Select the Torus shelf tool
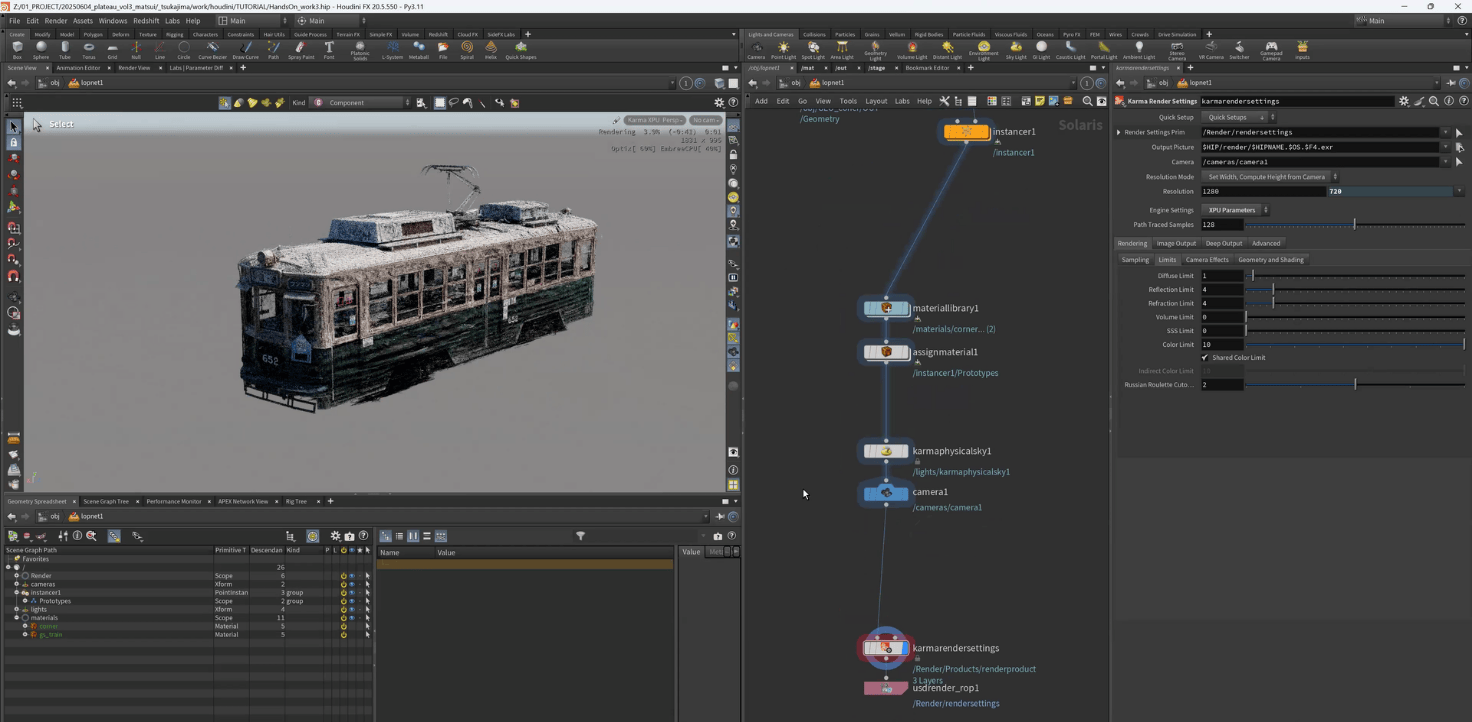 tap(89, 48)
